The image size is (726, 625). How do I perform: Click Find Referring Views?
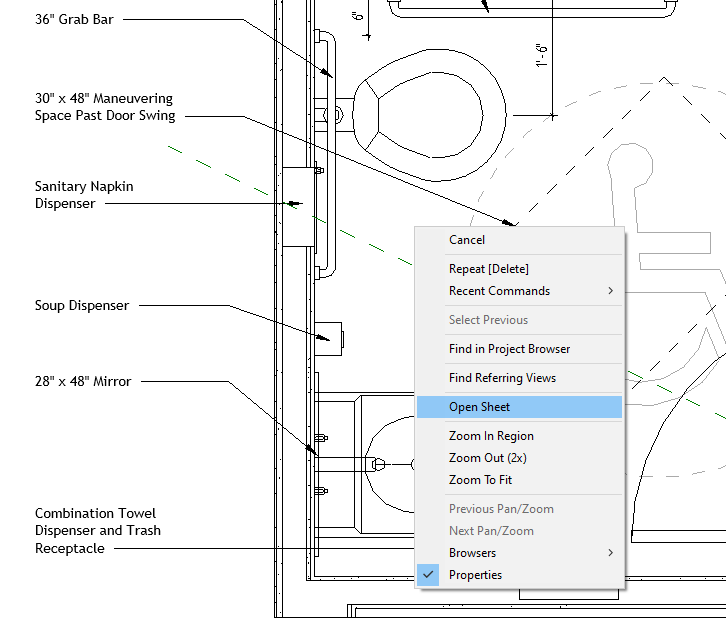502,378
